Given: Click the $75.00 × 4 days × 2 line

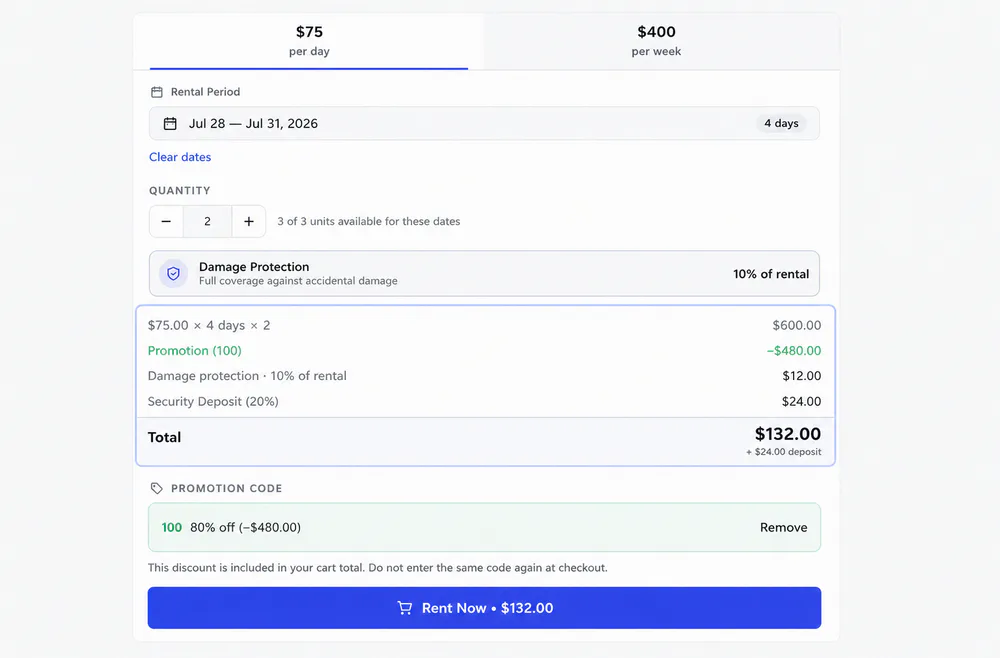Looking at the screenshot, I should pos(209,325).
